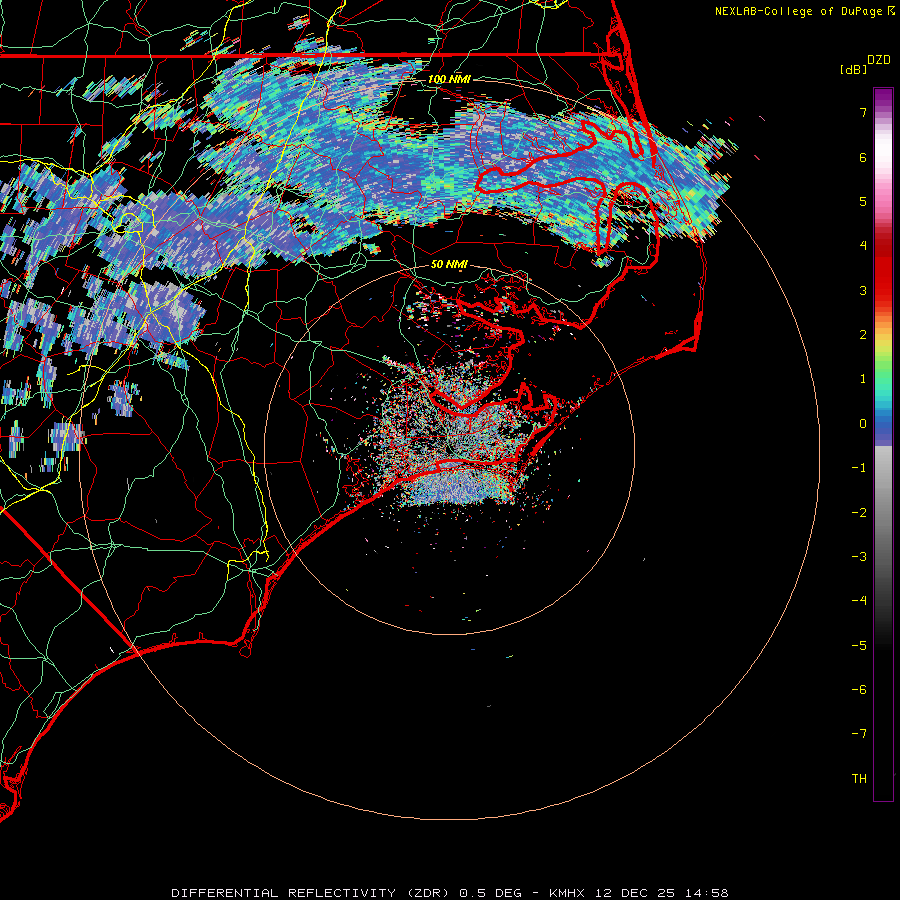Click the -6 value on the color scale
This screenshot has height=900, width=900.
pos(859,690)
